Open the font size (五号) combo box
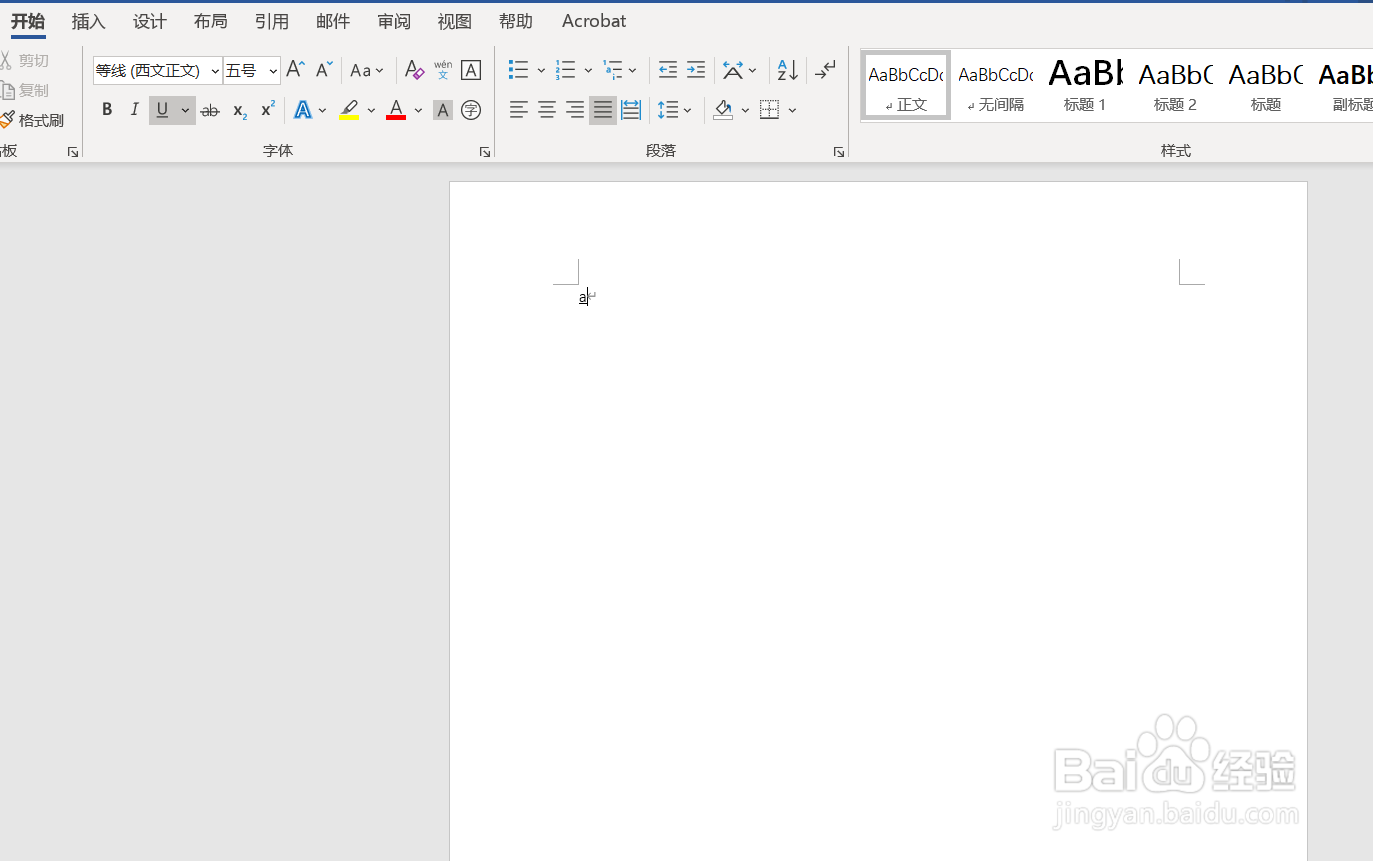 pyautogui.click(x=252, y=70)
